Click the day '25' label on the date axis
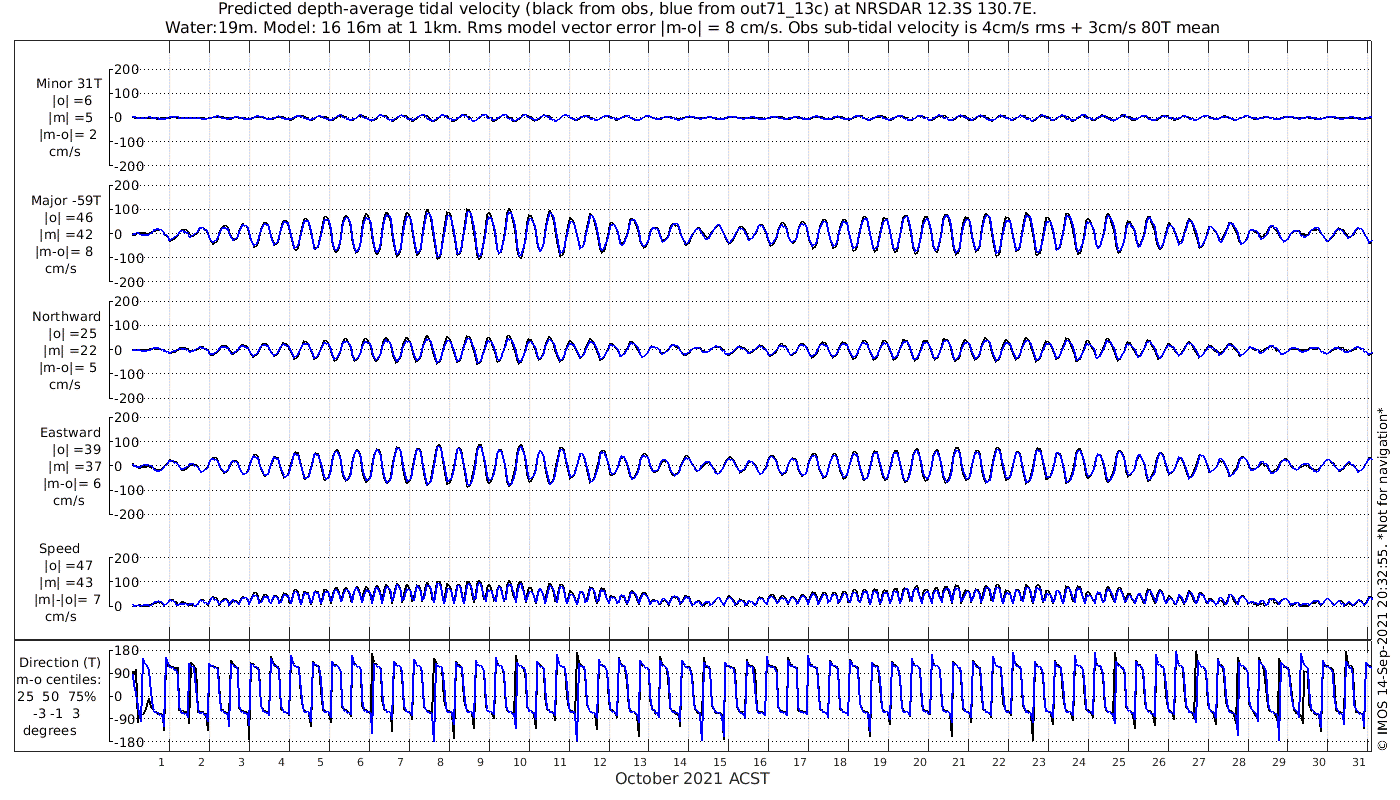This screenshot has width=1400, height=800. 1119,762
